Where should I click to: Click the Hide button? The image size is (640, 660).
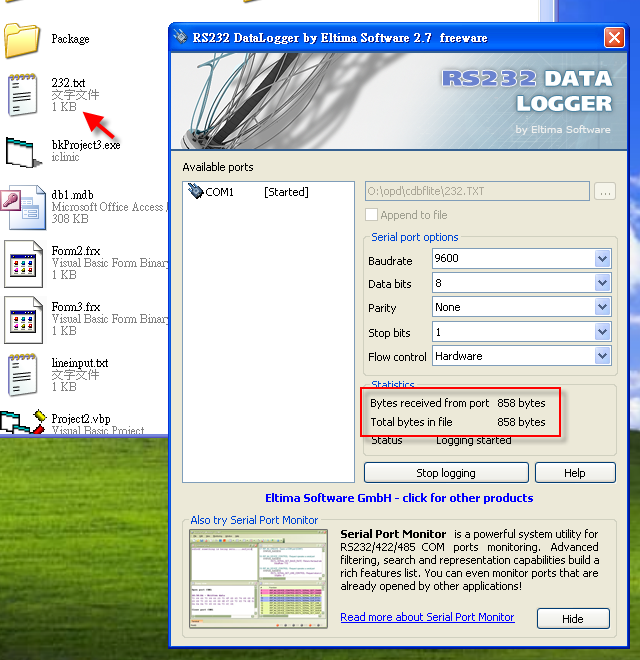573,619
